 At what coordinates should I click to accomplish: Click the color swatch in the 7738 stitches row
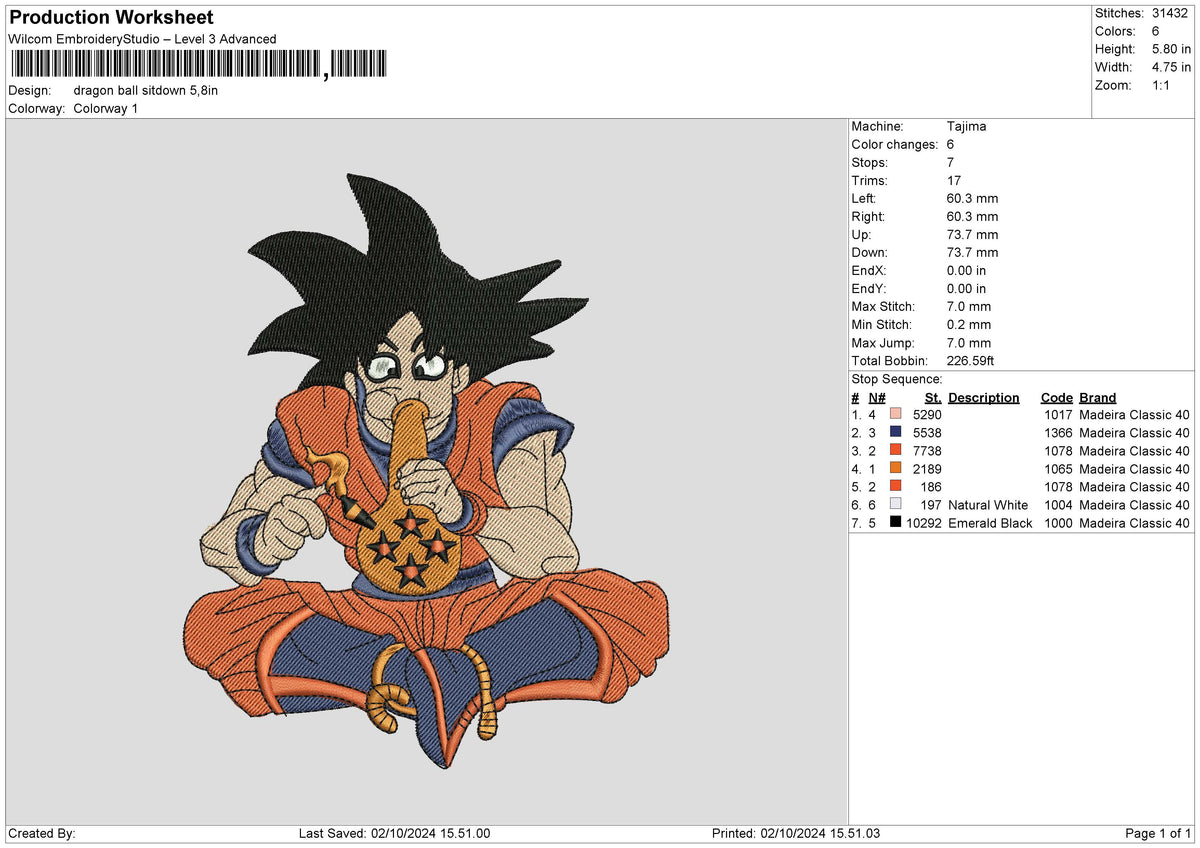click(895, 450)
